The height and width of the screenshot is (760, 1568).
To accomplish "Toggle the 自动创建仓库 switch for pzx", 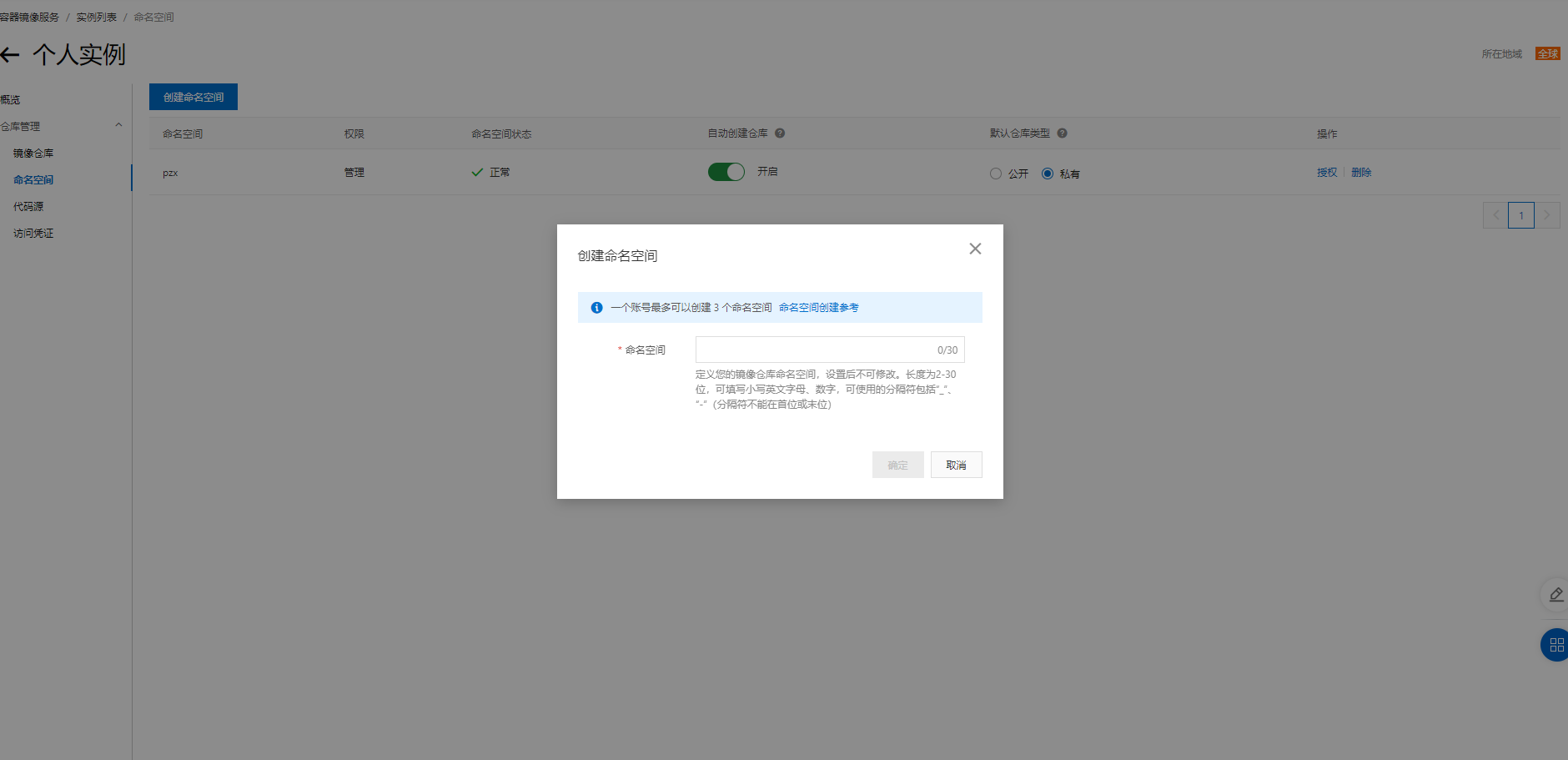I will tap(726, 172).
